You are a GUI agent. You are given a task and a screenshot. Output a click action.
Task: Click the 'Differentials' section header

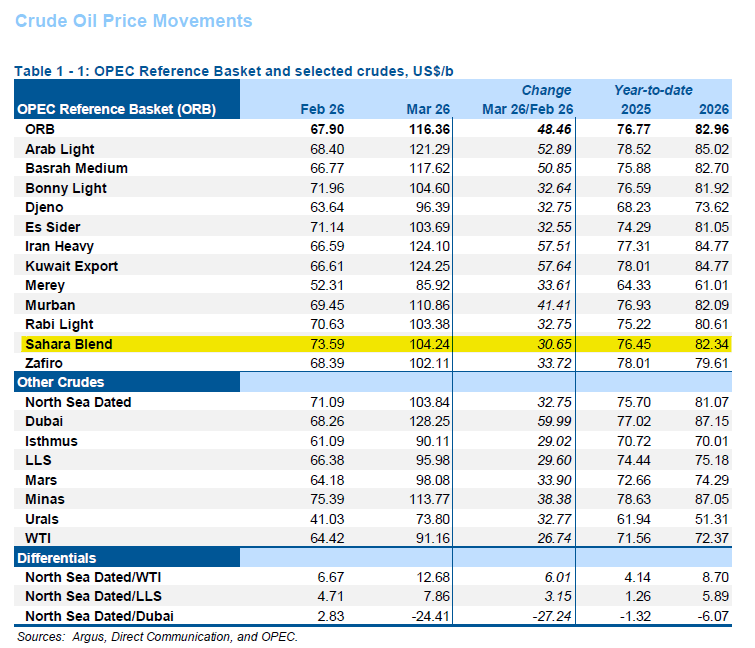click(61, 558)
